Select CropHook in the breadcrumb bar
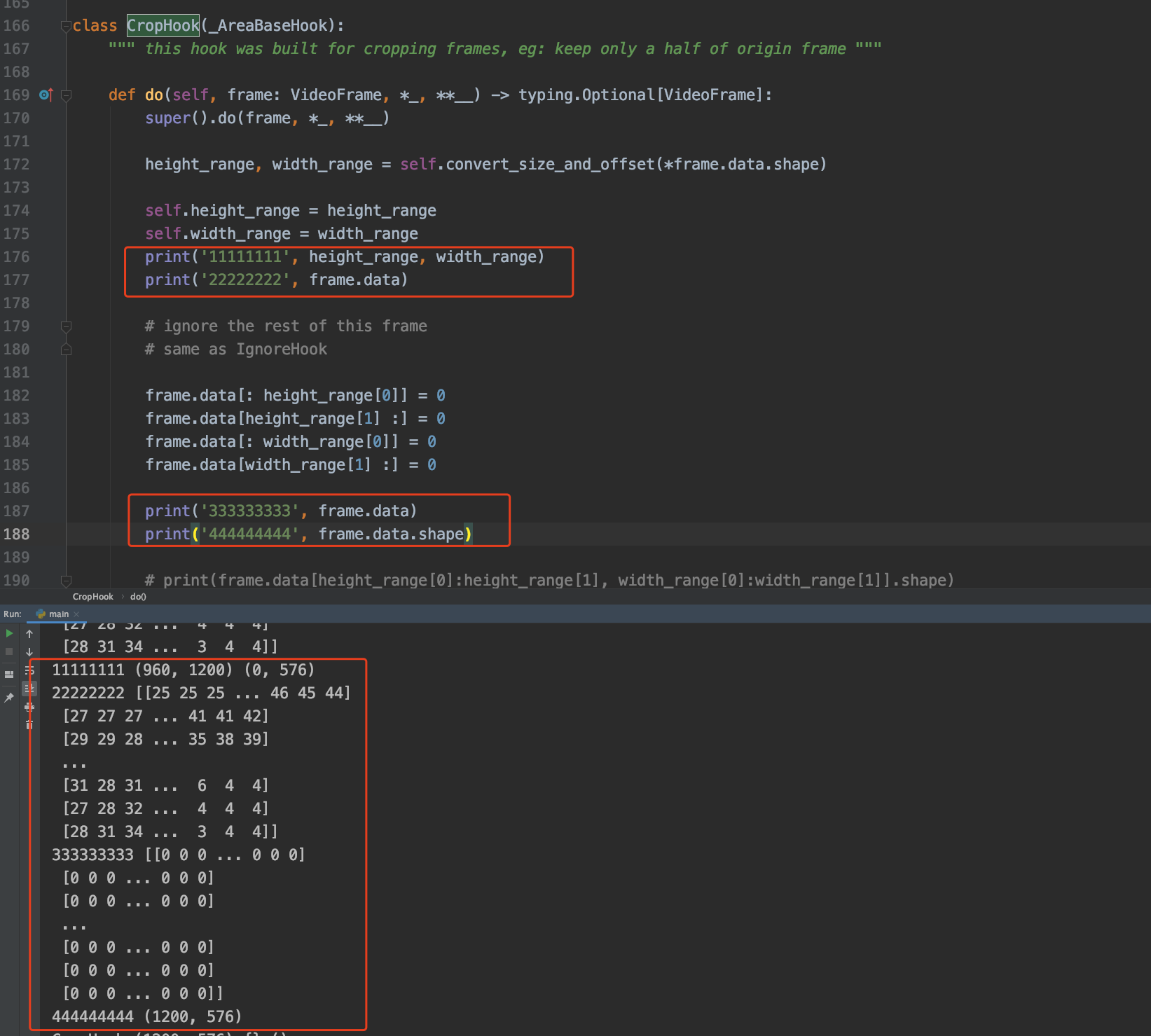Viewport: 1151px width, 1036px height. [x=93, y=596]
